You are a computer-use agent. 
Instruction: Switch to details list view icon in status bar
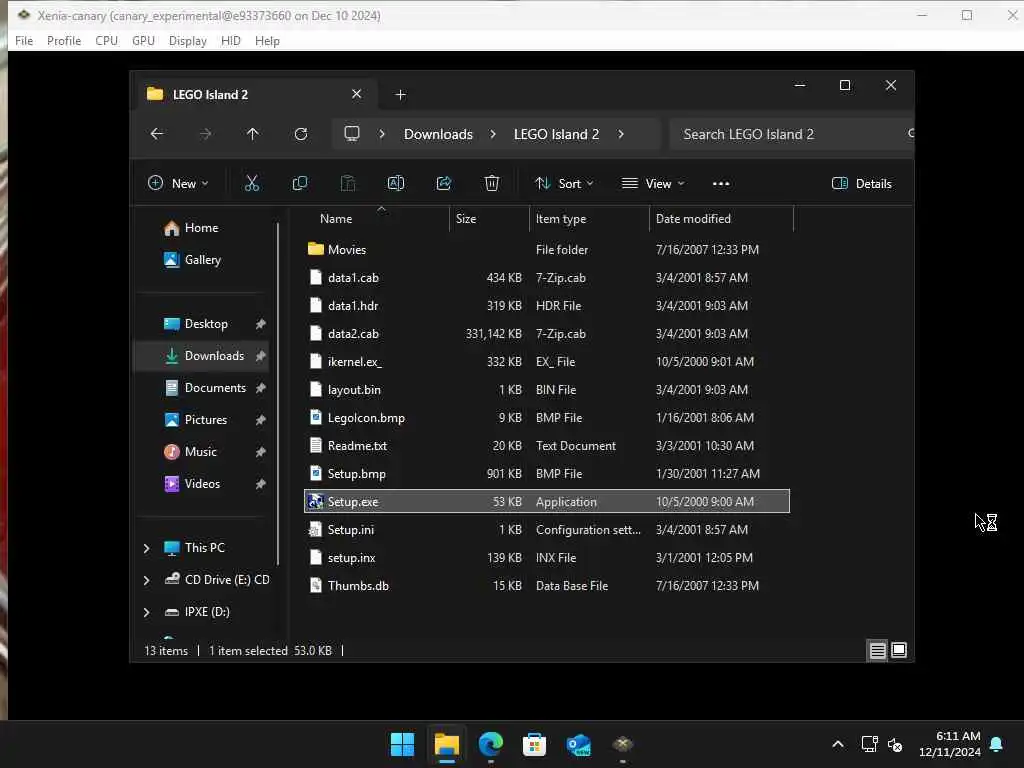tap(877, 650)
